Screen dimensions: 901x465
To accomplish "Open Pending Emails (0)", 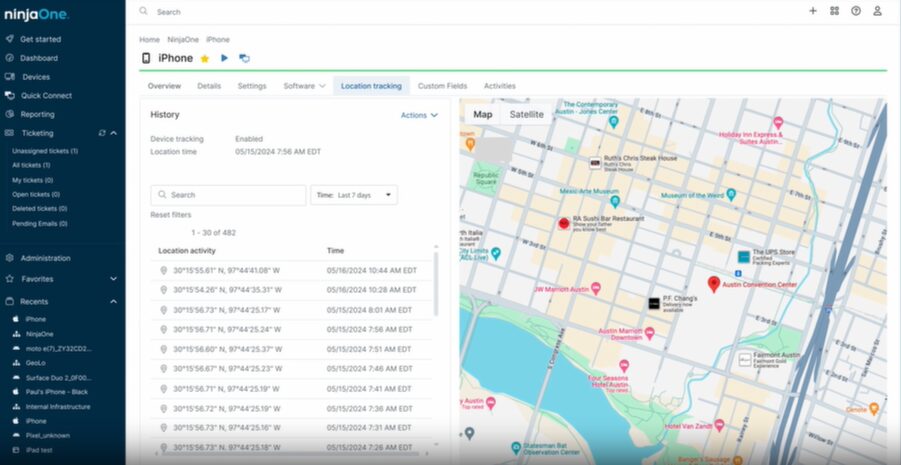I will pos(39,224).
